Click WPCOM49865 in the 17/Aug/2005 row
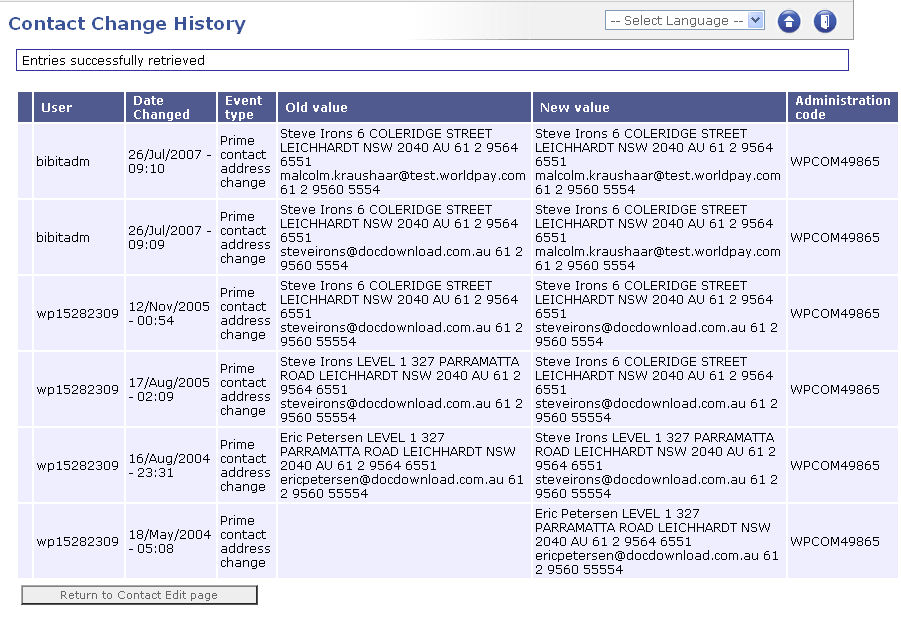 835,389
